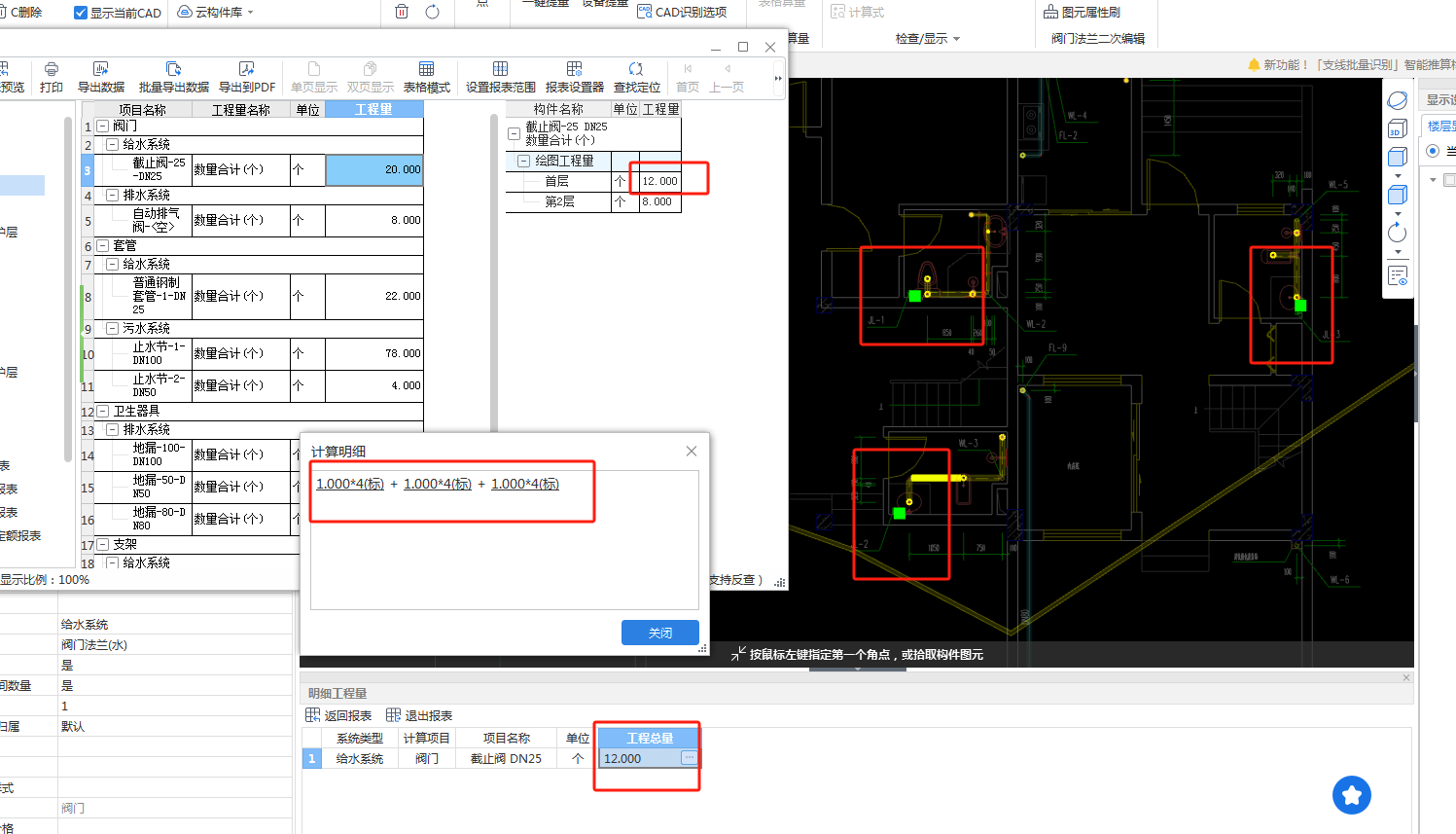The image size is (1456, 834).
Task: Click the blue star floating button
Action: (x=1352, y=795)
